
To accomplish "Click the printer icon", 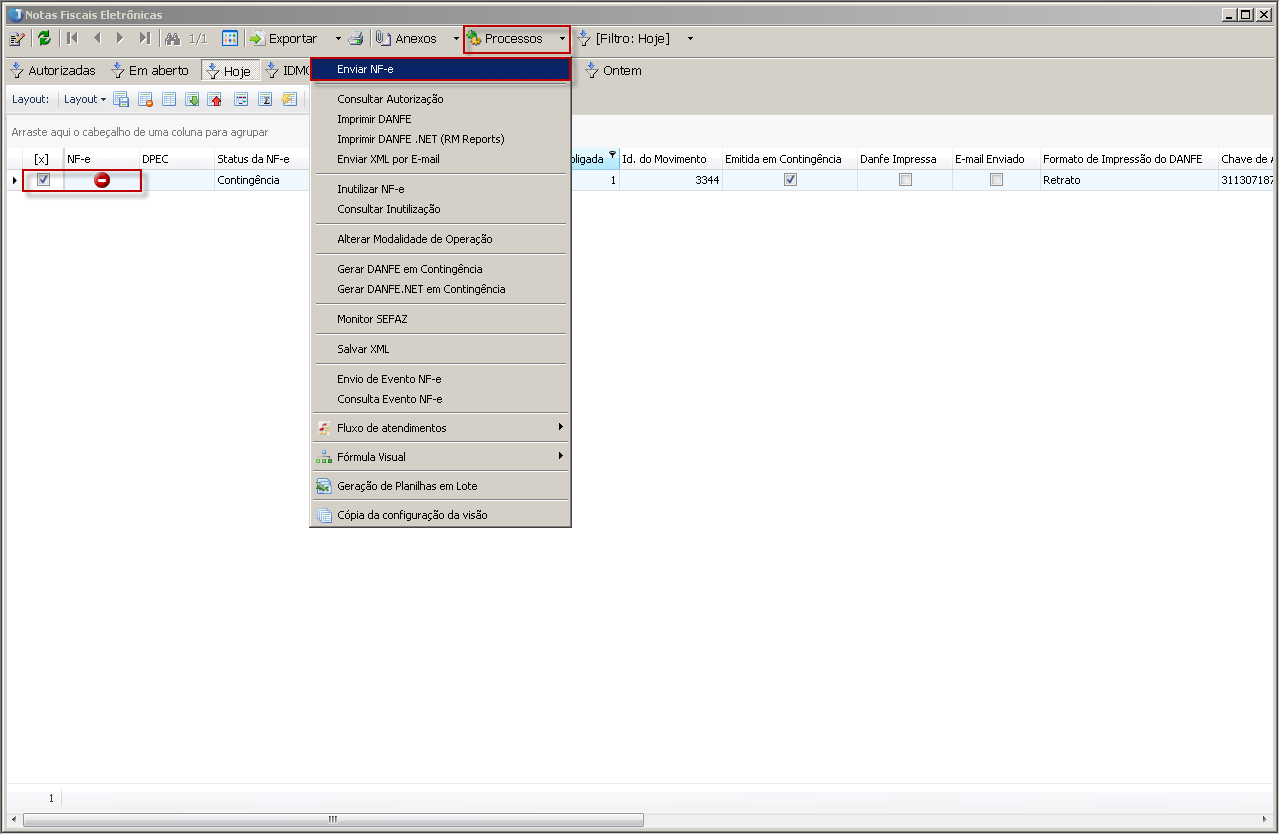I will tap(357, 39).
